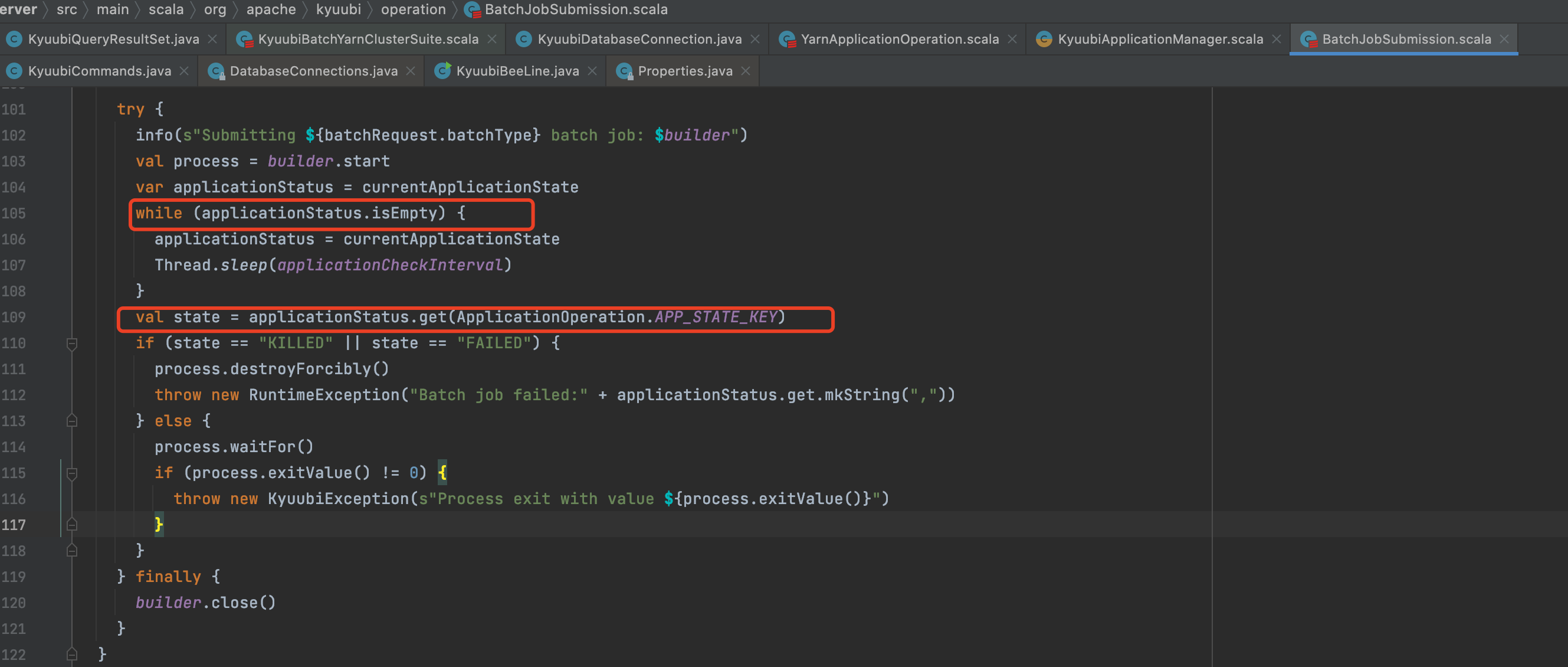Click KyuubiQueryResultSet.java class file icon
The image size is (1568, 667).
[14, 39]
